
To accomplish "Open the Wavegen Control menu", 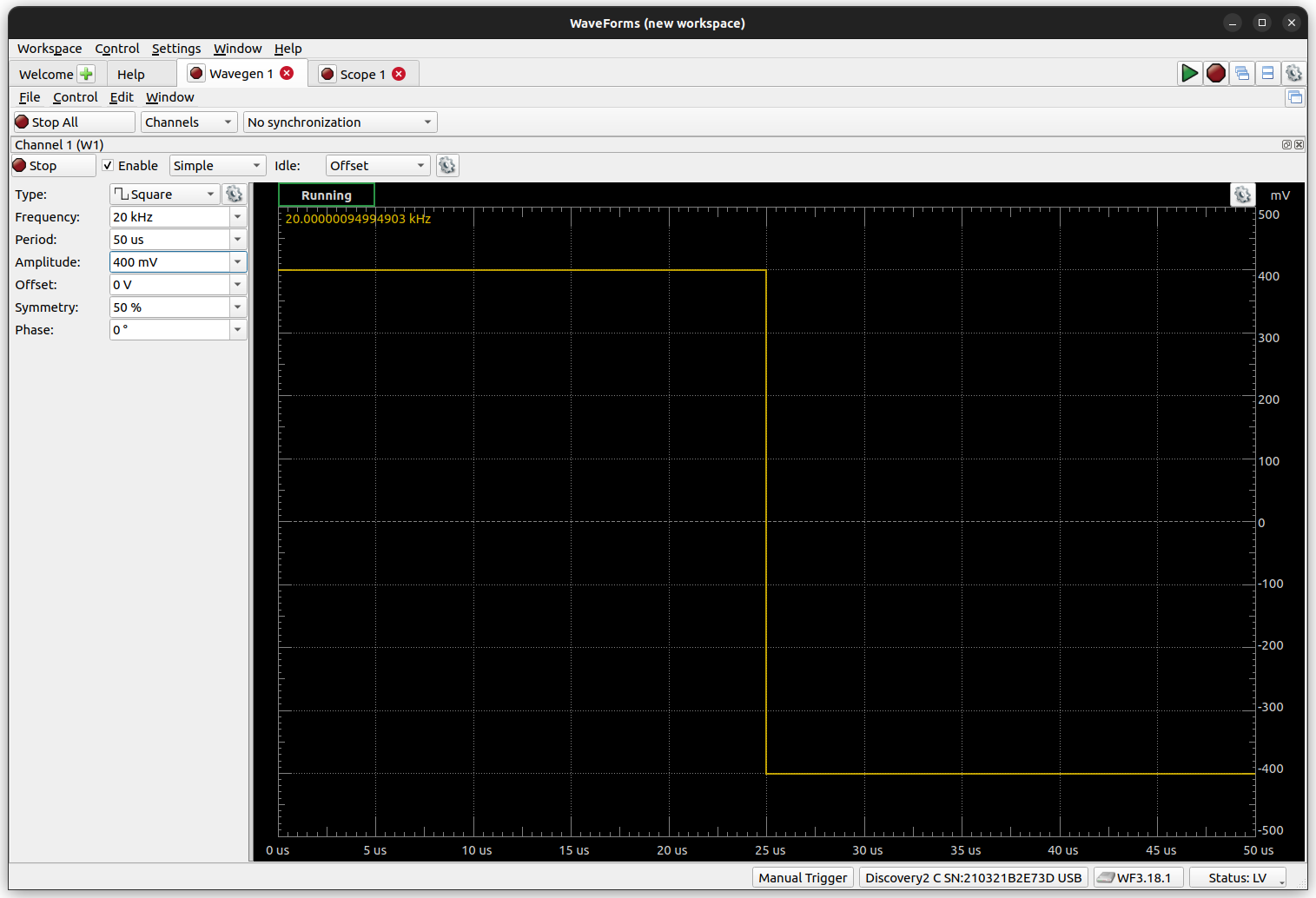I will (x=76, y=97).
